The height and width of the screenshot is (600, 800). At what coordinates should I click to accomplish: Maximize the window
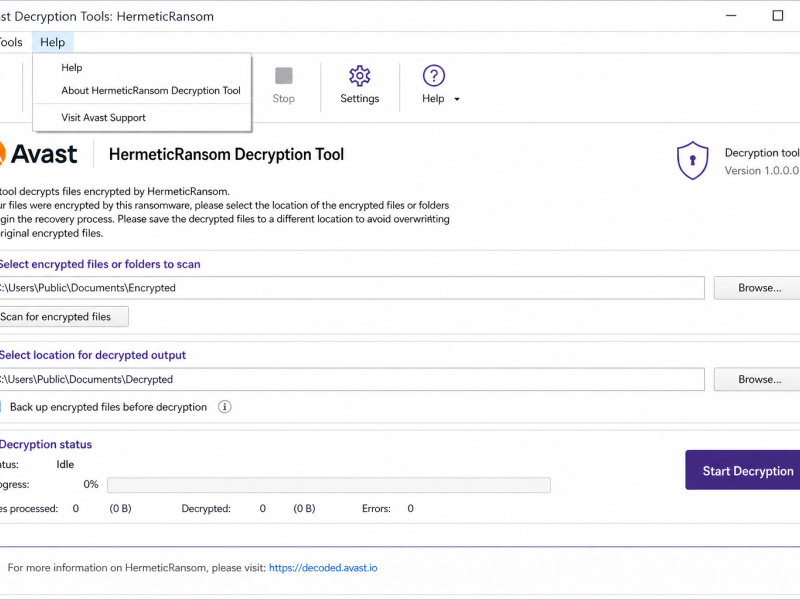coord(778,16)
